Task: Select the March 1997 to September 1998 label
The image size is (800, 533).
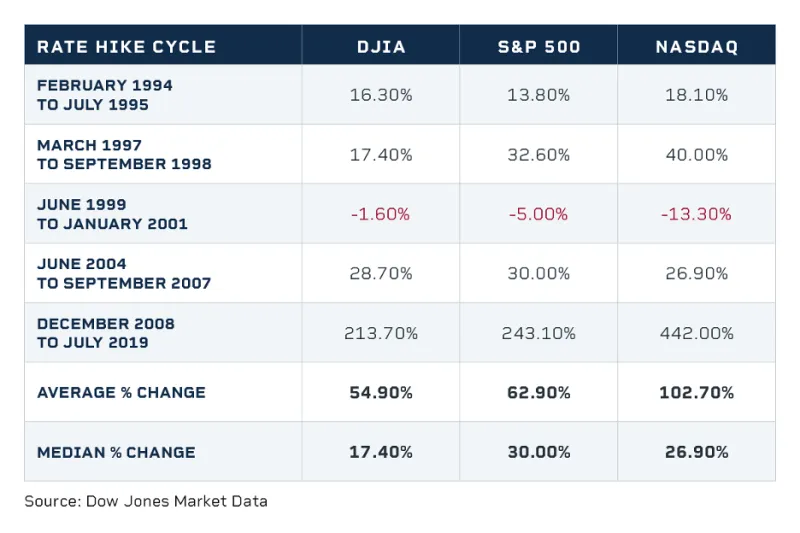Action: pos(124,155)
